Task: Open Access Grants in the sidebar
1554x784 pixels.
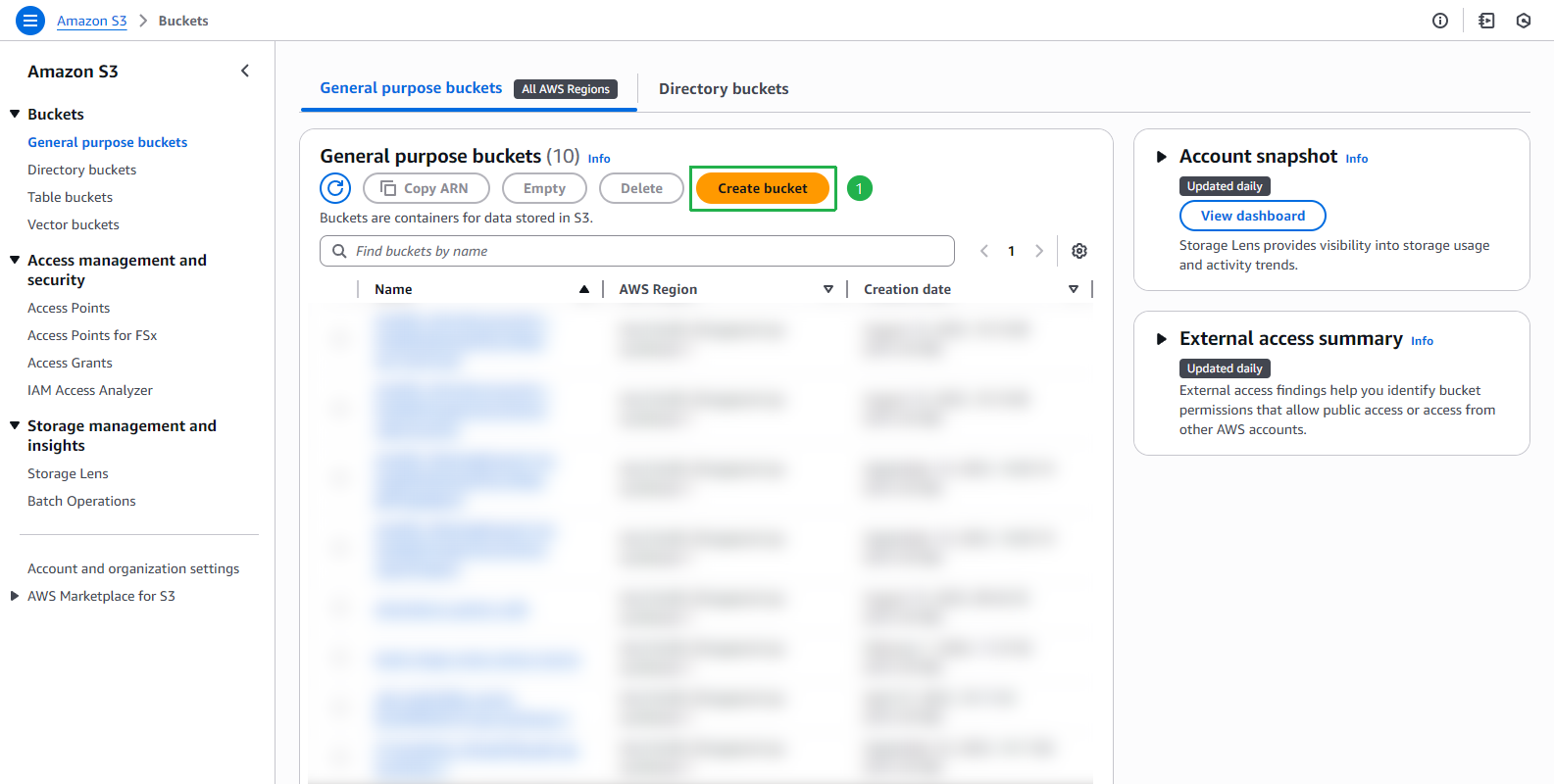Action: coord(71,363)
